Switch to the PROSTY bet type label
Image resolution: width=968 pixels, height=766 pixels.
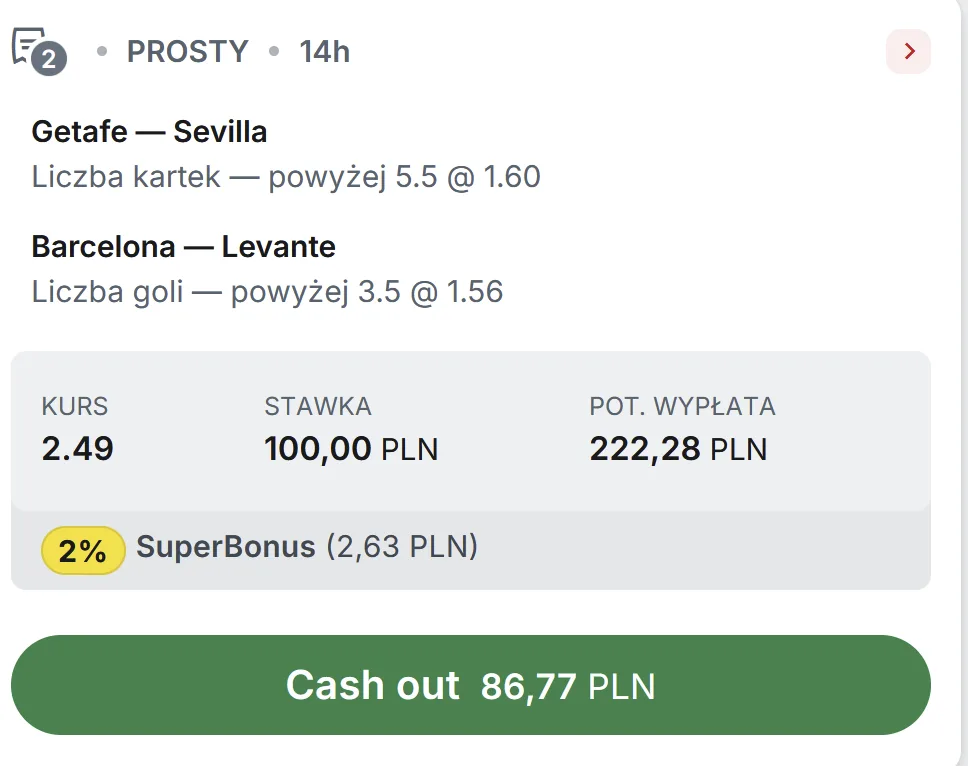[x=186, y=52]
